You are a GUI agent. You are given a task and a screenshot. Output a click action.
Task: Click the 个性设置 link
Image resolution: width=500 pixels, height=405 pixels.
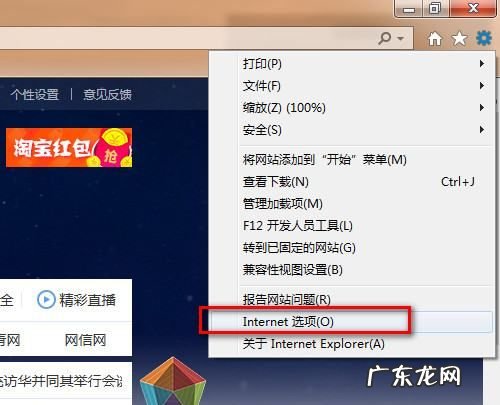[x=35, y=94]
